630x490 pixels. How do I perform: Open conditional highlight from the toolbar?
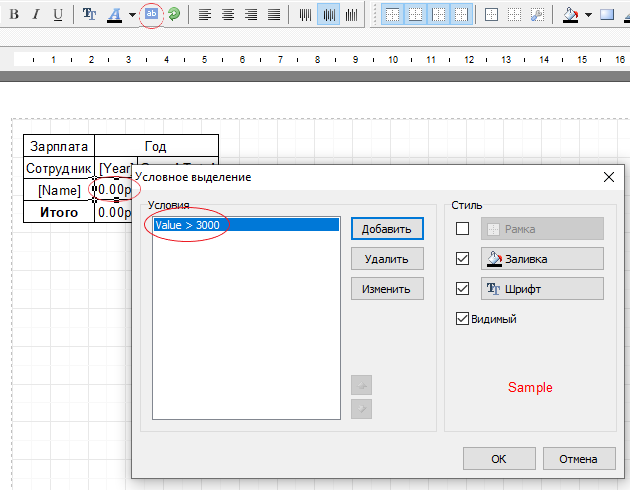tap(151, 14)
